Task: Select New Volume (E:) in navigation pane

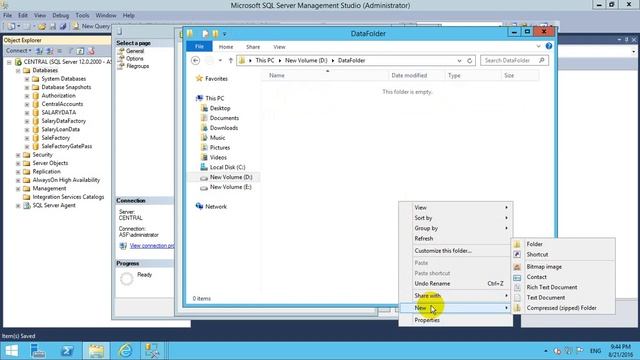Action: (x=231, y=187)
